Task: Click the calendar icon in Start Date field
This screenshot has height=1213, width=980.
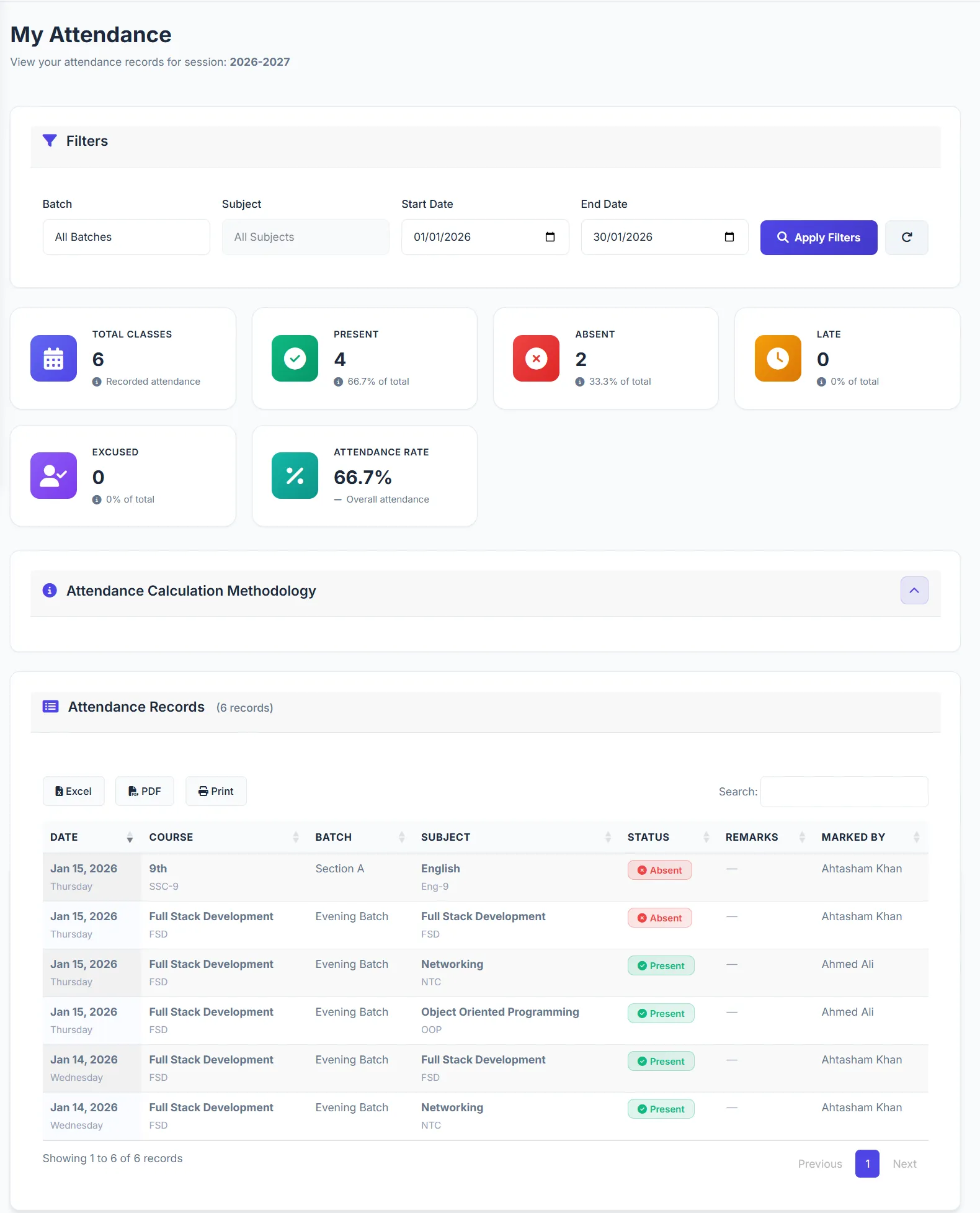Action: tap(550, 237)
